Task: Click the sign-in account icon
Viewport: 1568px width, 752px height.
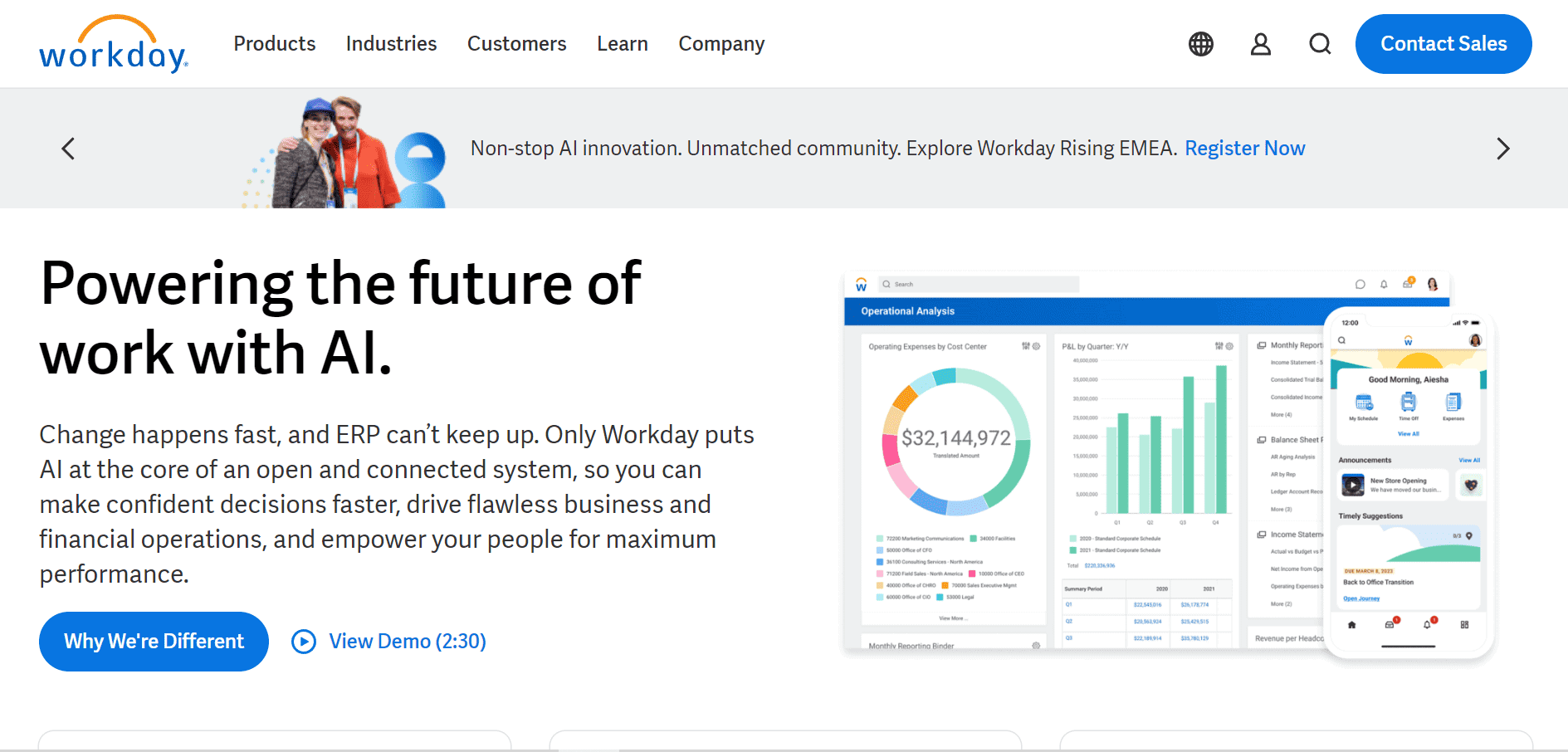Action: [1260, 44]
